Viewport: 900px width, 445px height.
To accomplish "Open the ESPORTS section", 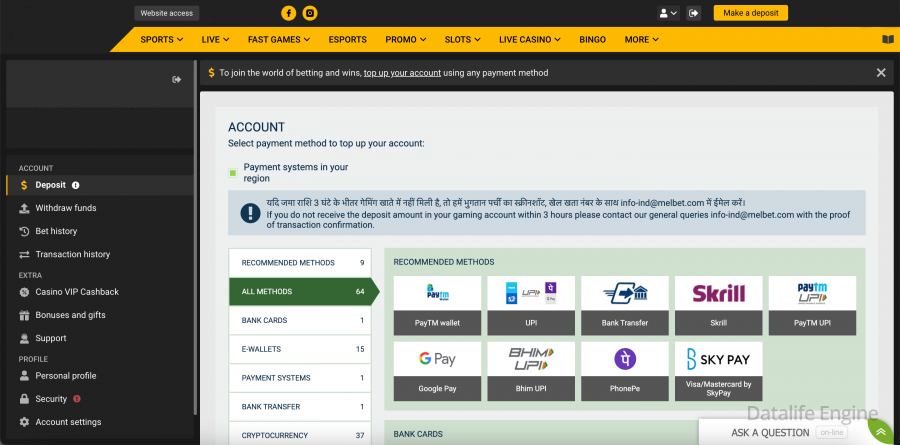I will 347,40.
